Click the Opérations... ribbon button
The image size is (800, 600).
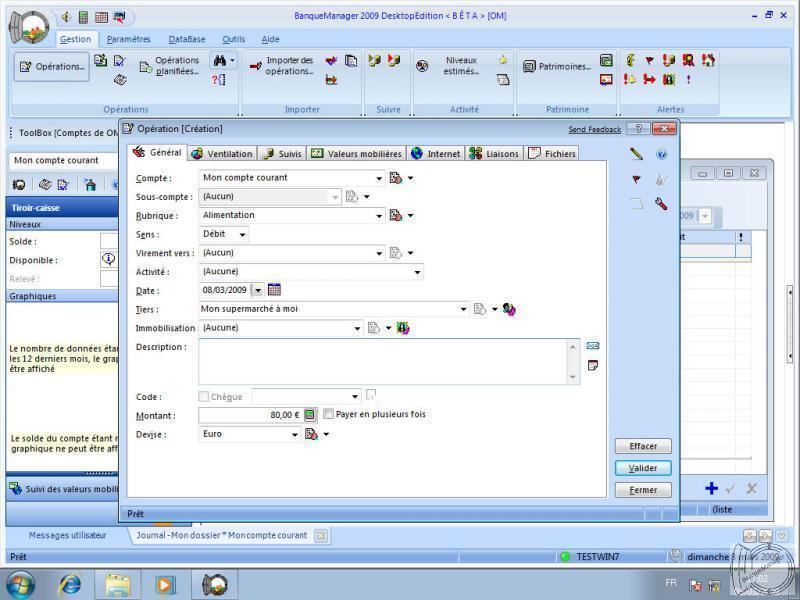tap(52, 66)
